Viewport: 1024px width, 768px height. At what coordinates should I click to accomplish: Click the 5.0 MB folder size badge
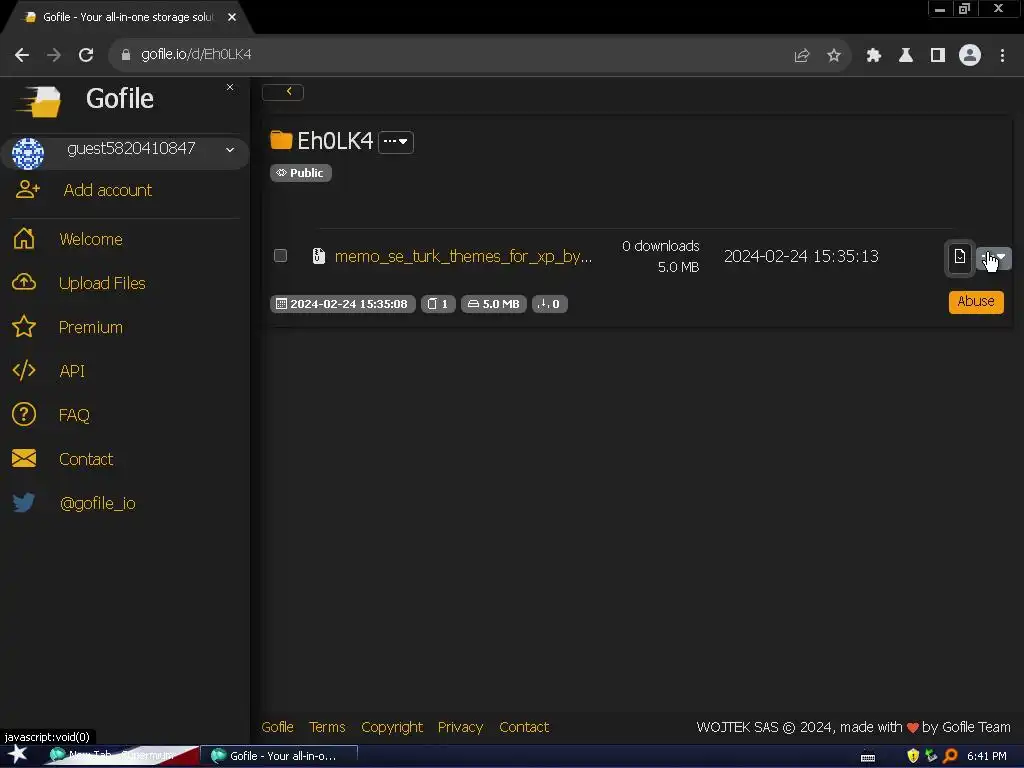[x=494, y=304]
